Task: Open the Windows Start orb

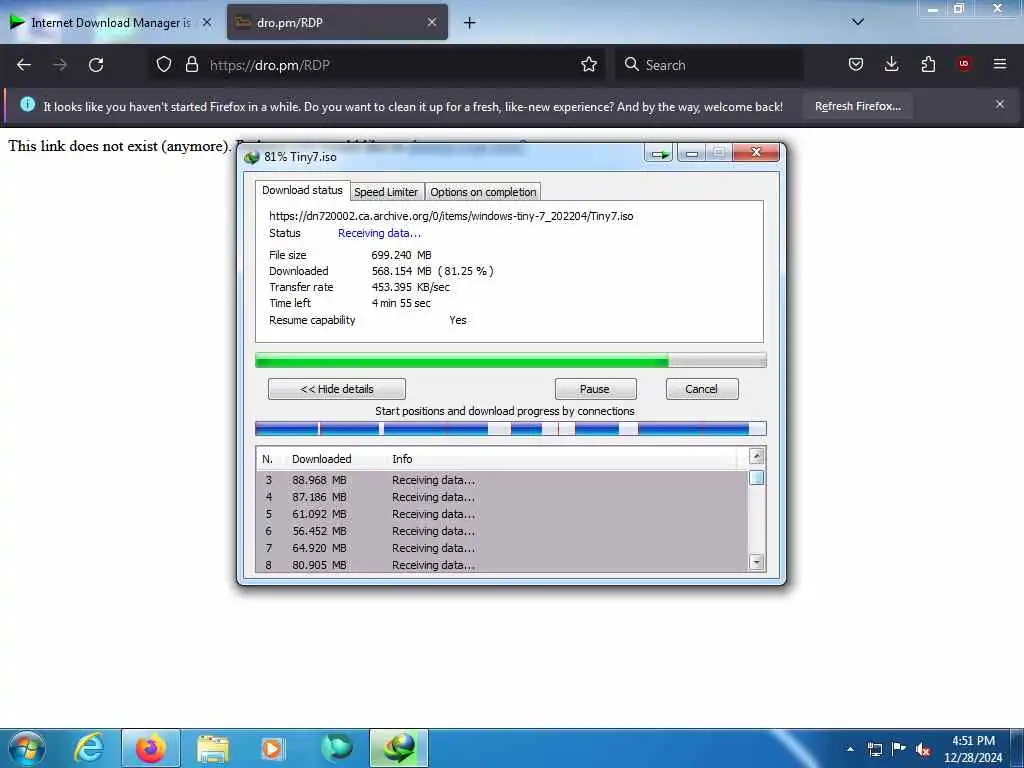Action: pos(27,748)
